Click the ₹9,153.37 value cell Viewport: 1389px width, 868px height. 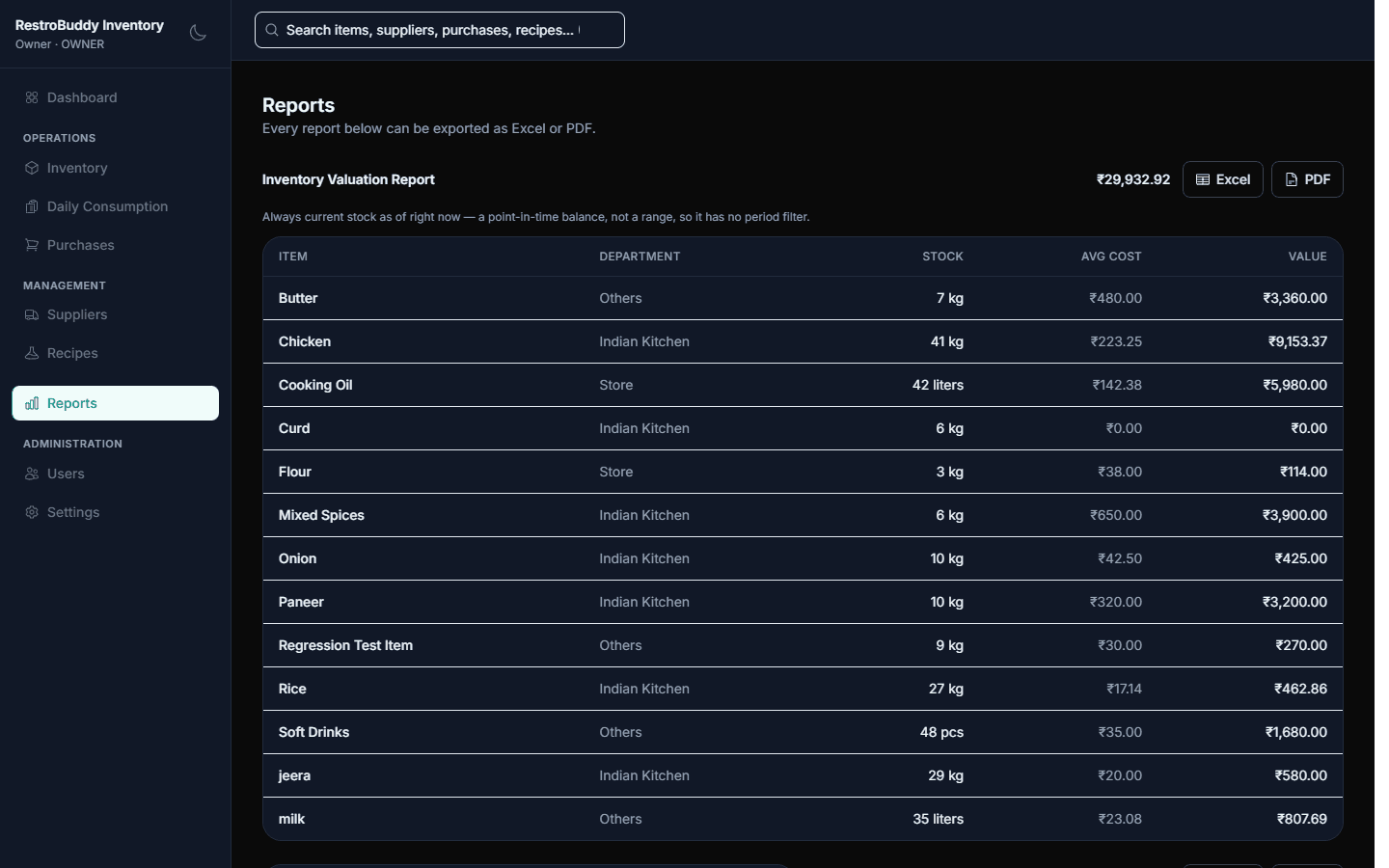[x=1297, y=341]
